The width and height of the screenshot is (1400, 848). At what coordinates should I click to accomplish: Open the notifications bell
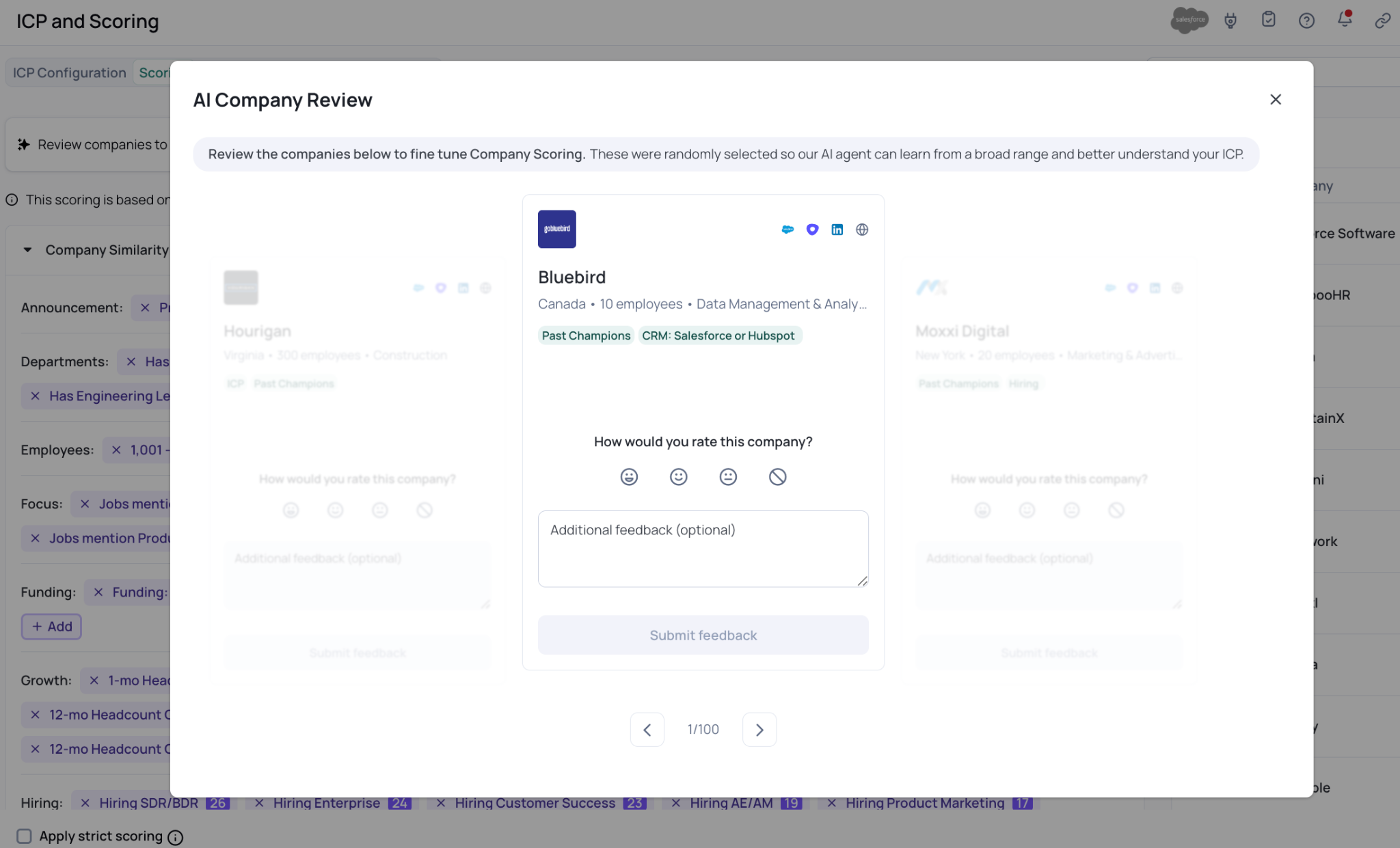point(1344,20)
